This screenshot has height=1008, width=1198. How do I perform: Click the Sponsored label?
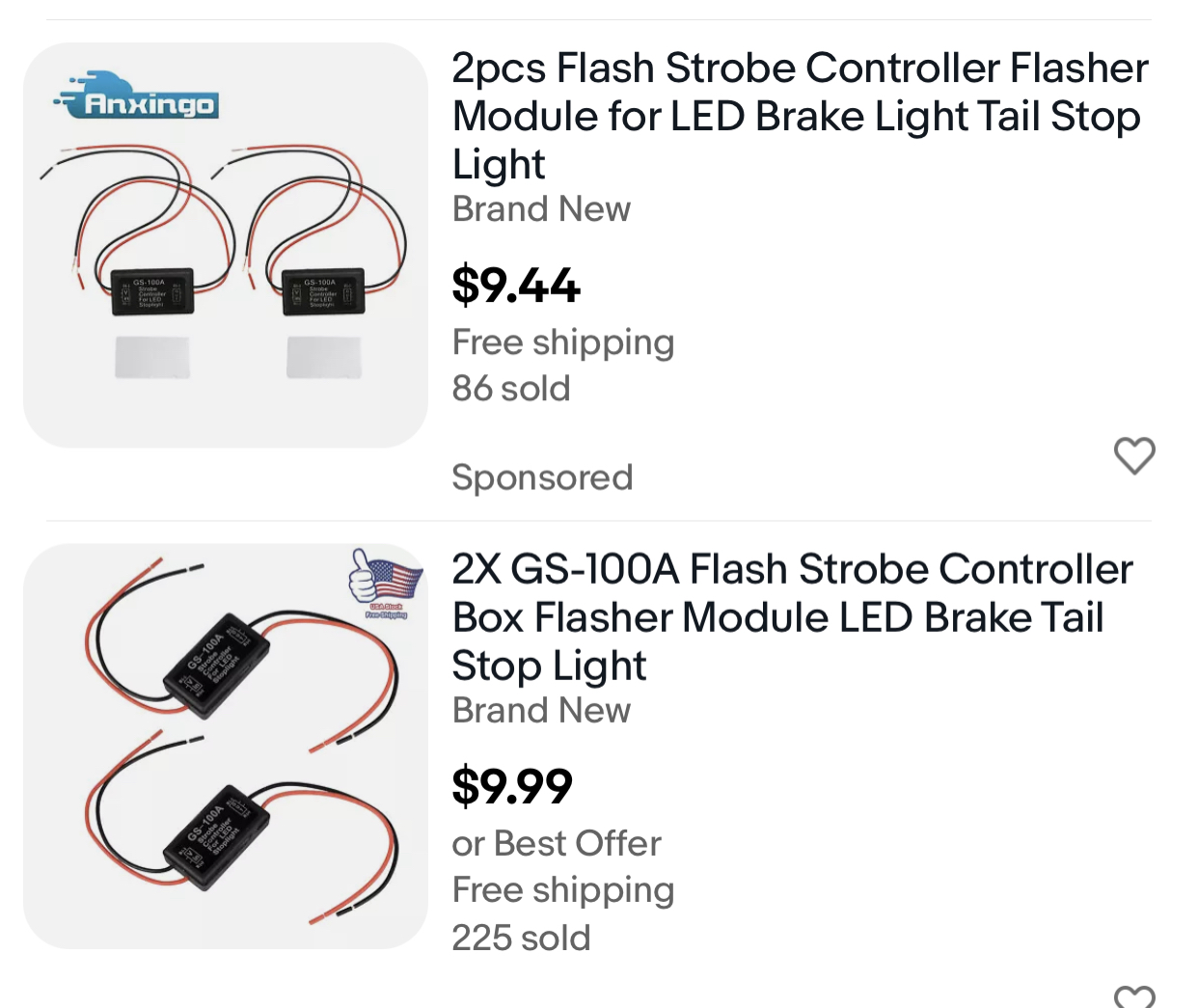(x=542, y=477)
